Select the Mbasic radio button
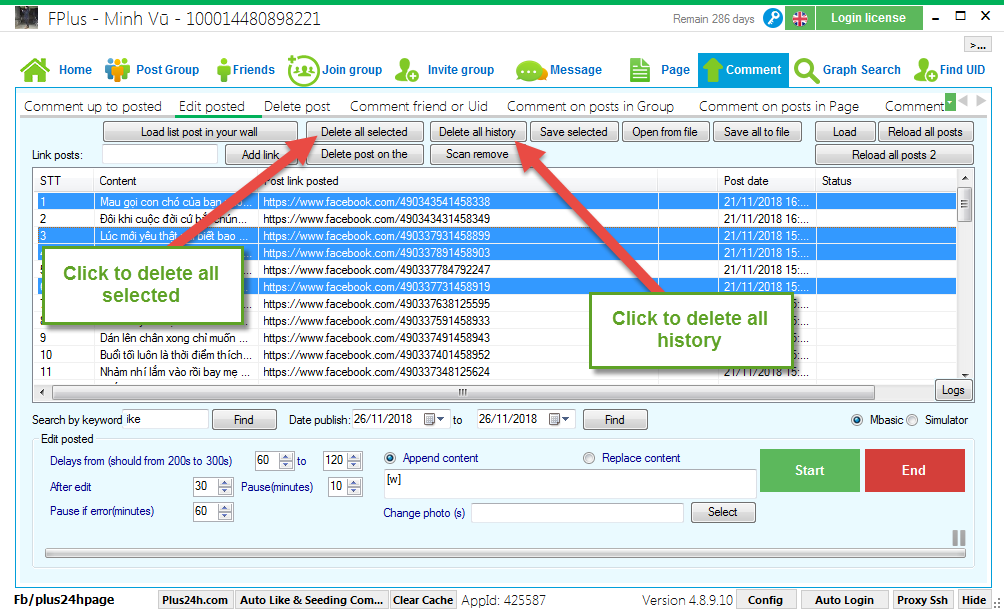 point(857,420)
